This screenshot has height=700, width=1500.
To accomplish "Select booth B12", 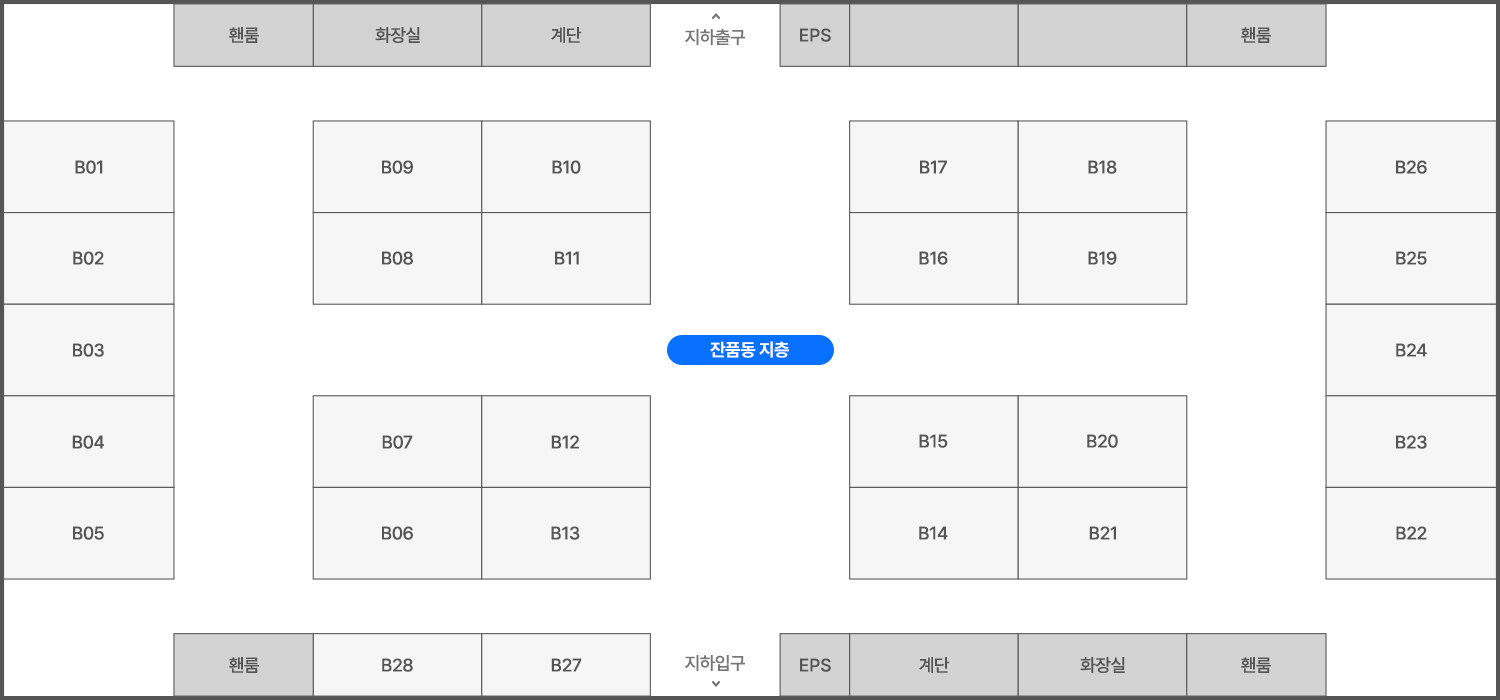I will click(566, 442).
